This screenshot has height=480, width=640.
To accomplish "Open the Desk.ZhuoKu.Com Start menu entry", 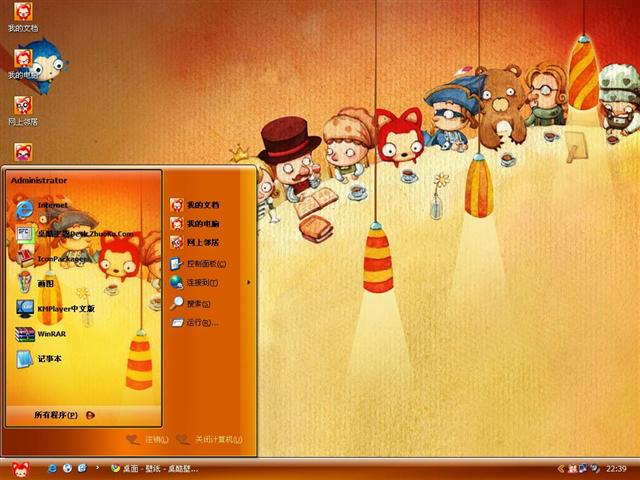I will [75, 234].
